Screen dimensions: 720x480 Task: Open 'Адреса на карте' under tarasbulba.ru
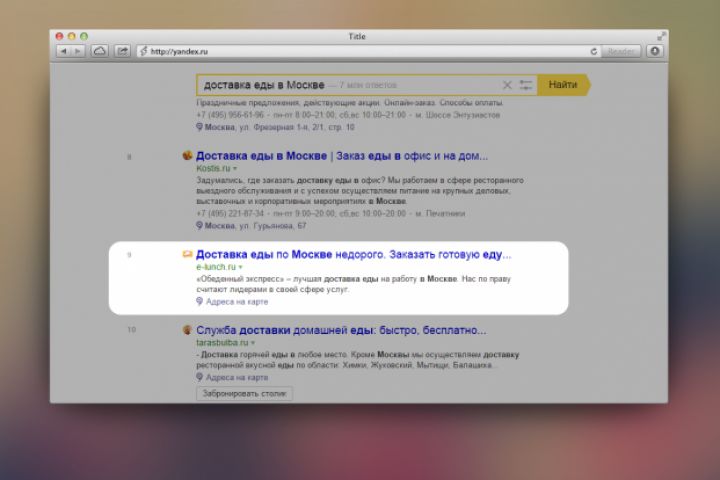tap(237, 378)
